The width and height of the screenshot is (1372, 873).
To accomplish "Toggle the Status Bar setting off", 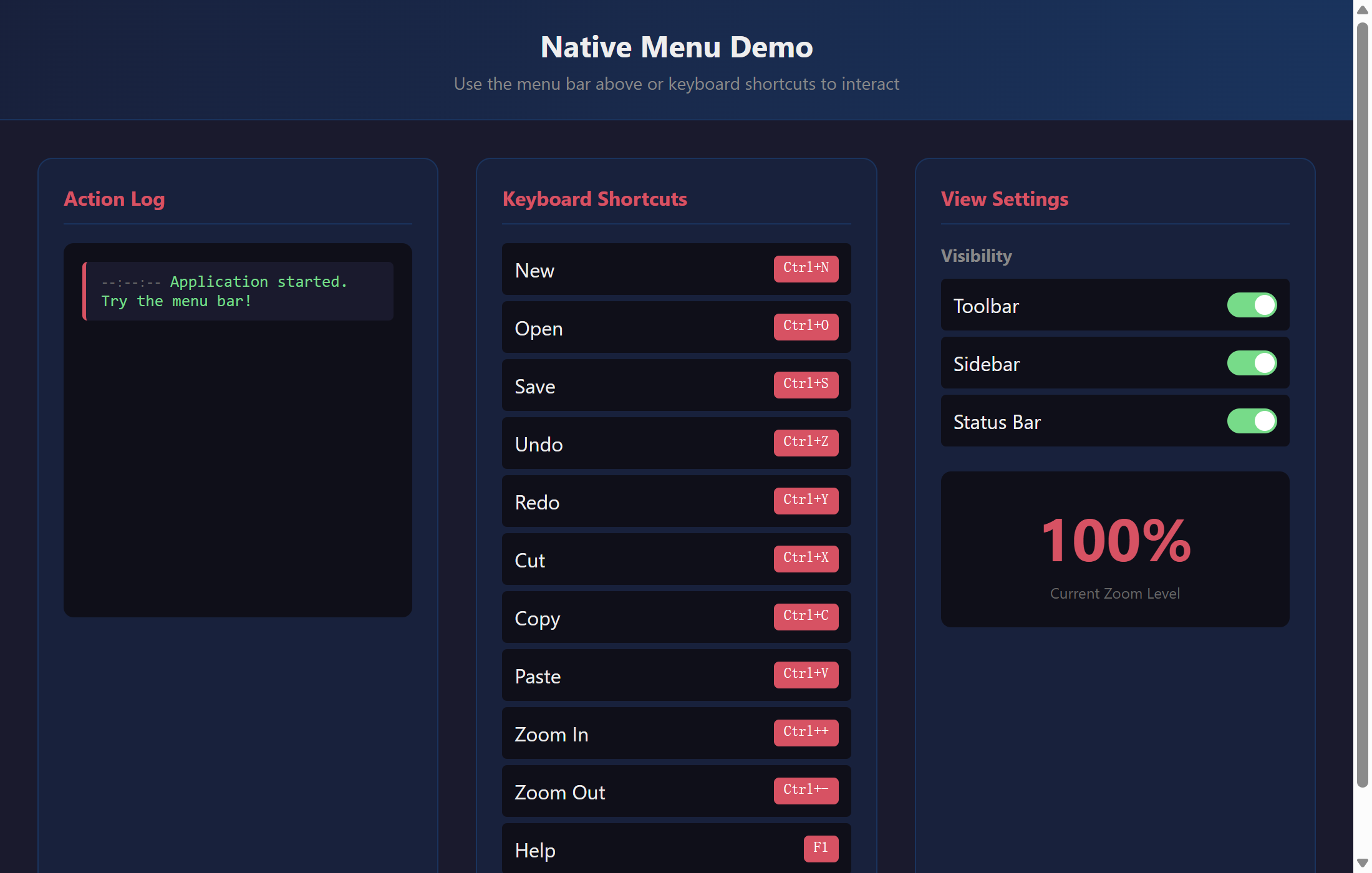I will tap(1251, 421).
